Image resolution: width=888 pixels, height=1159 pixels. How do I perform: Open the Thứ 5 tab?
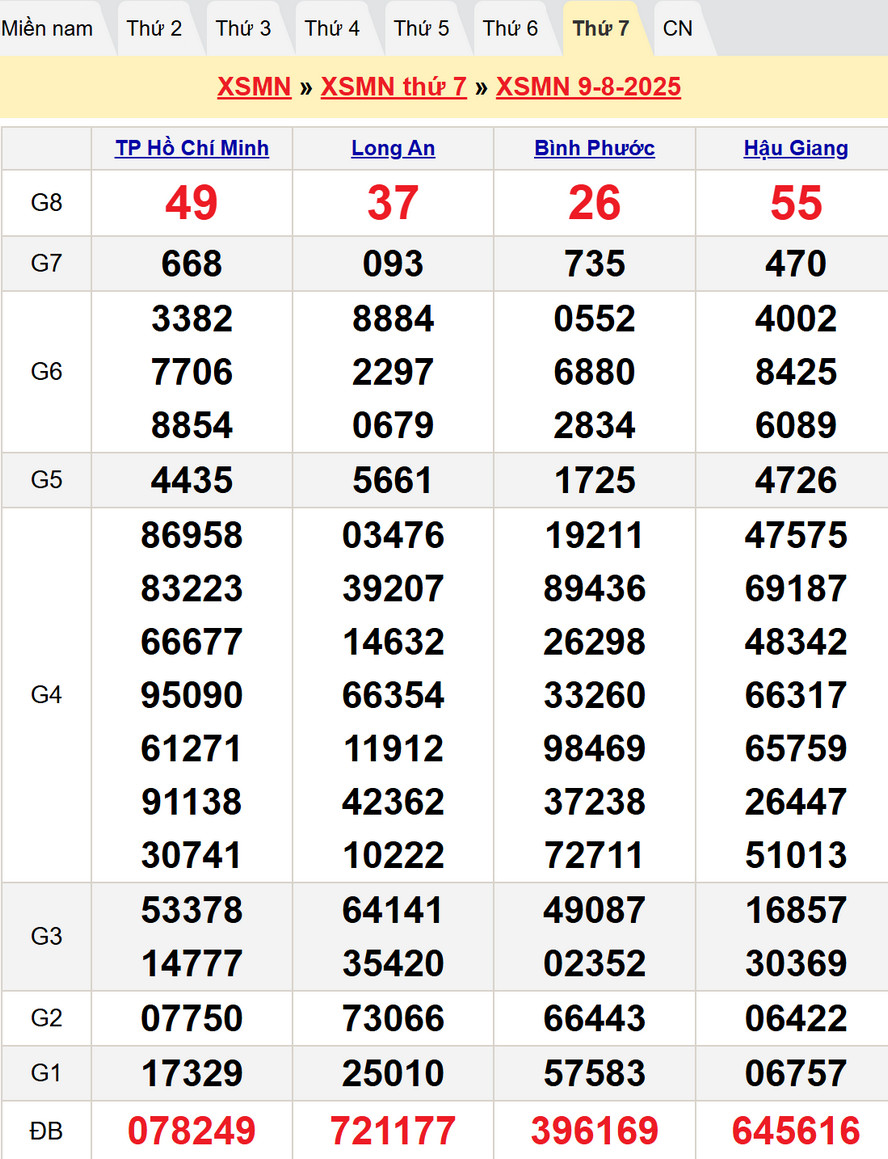[x=421, y=28]
